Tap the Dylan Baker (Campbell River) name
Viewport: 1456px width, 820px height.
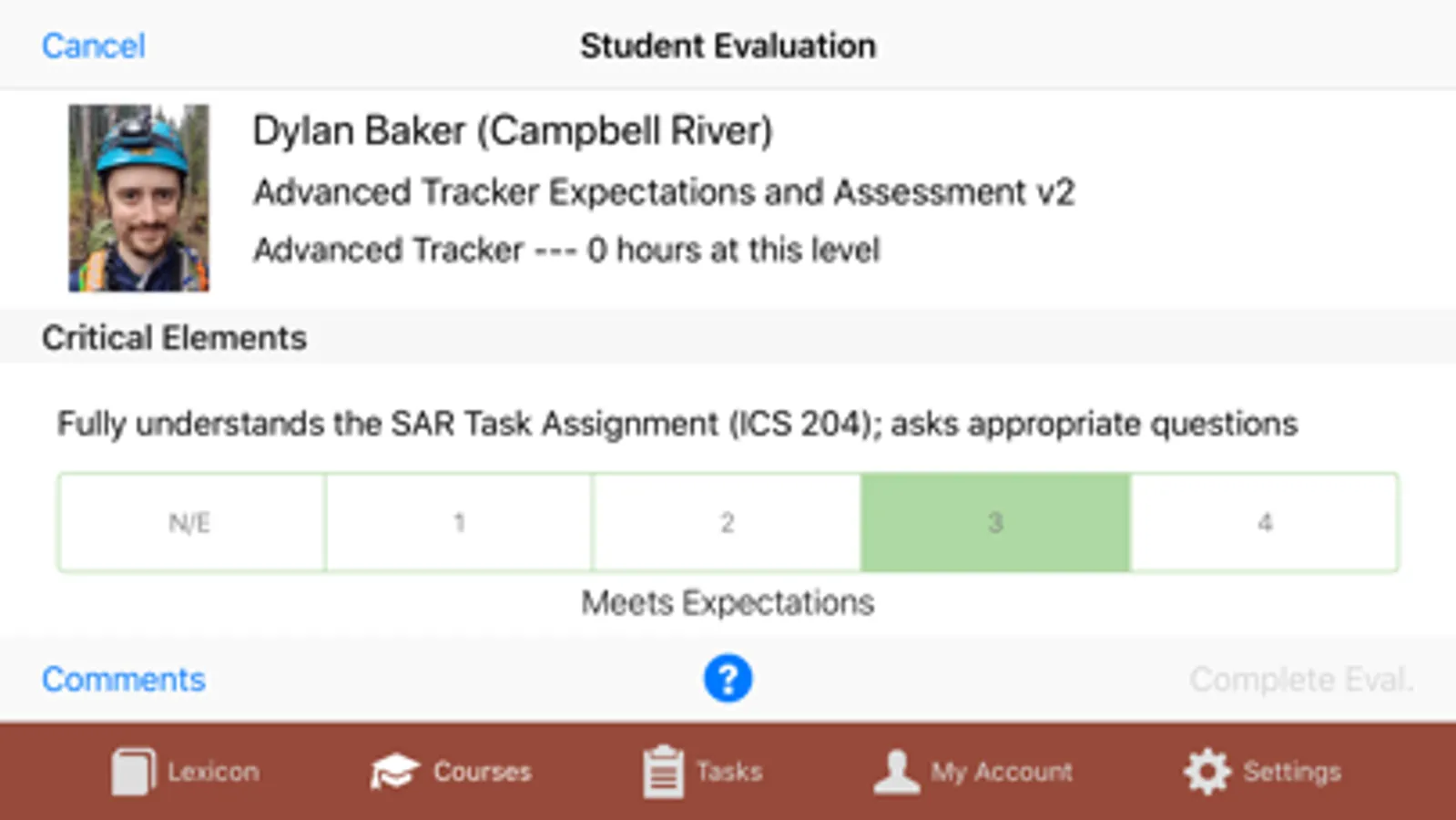tap(512, 130)
